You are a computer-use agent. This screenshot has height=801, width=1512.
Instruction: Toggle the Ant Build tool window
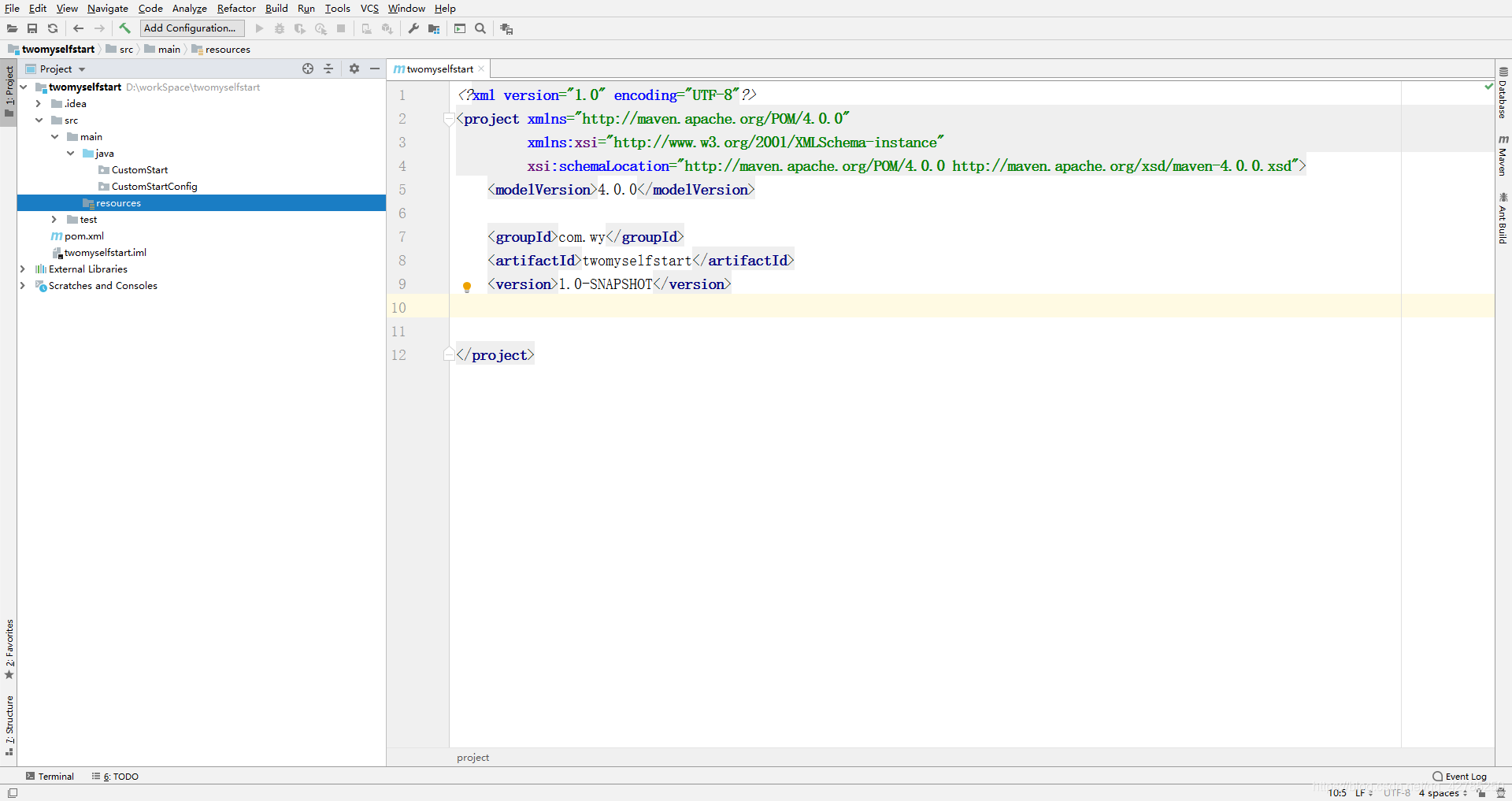click(1503, 218)
